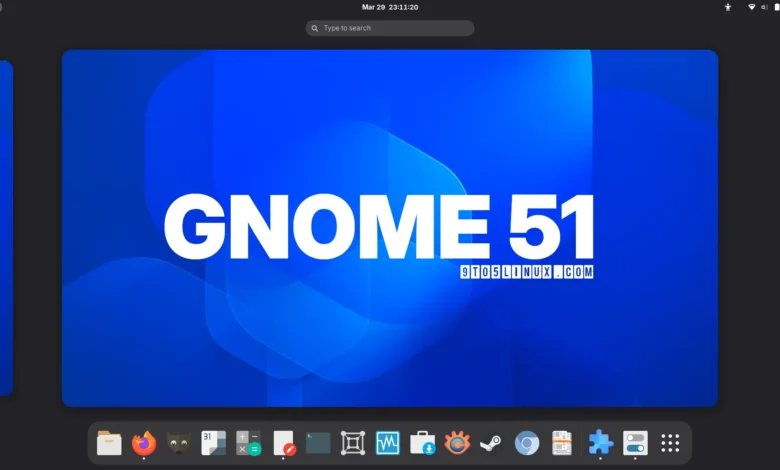The width and height of the screenshot is (780, 470).
Task: Show all applications grid
Action: point(670,443)
